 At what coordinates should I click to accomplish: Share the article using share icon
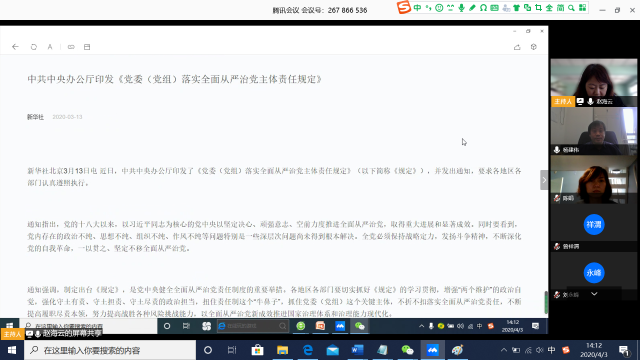(517, 47)
